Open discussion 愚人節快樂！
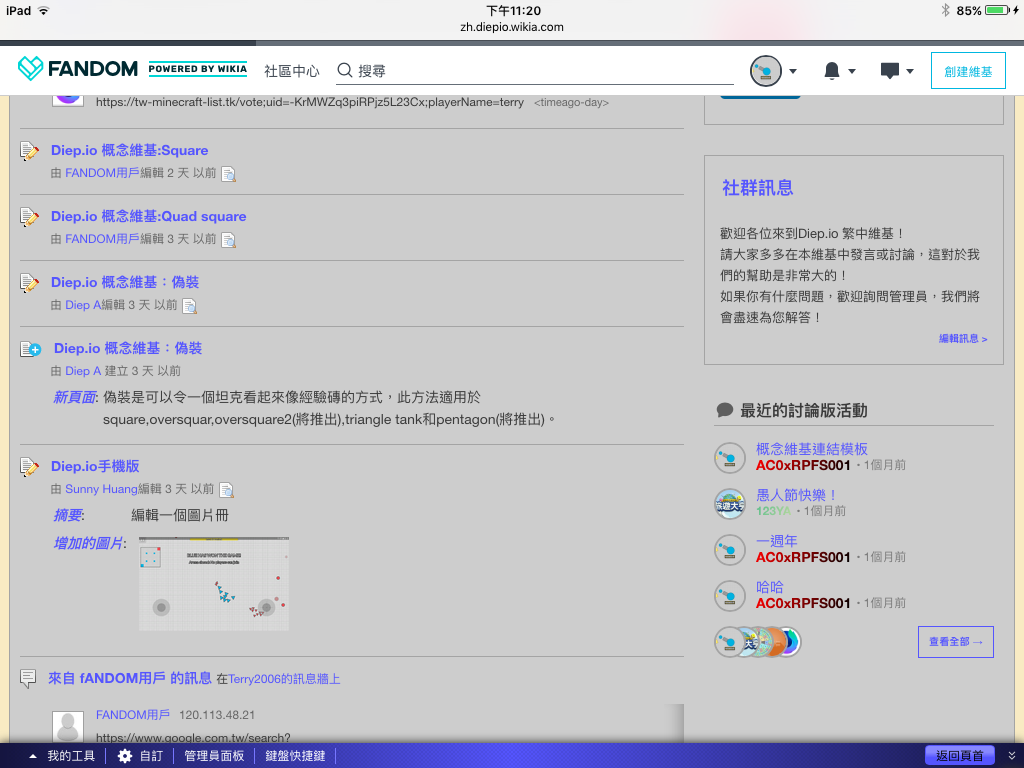Screen dimensions: 1024x768 (797, 496)
